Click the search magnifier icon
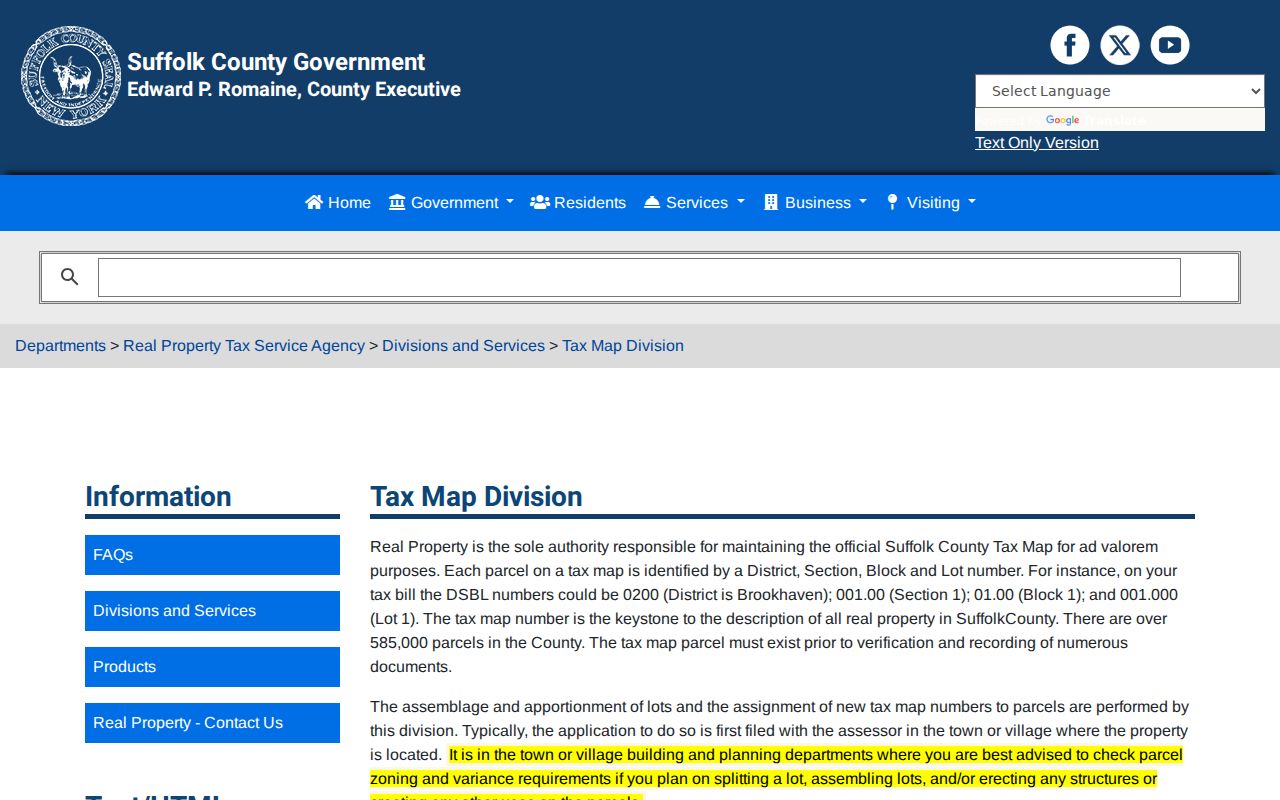The height and width of the screenshot is (800, 1280). (69, 277)
